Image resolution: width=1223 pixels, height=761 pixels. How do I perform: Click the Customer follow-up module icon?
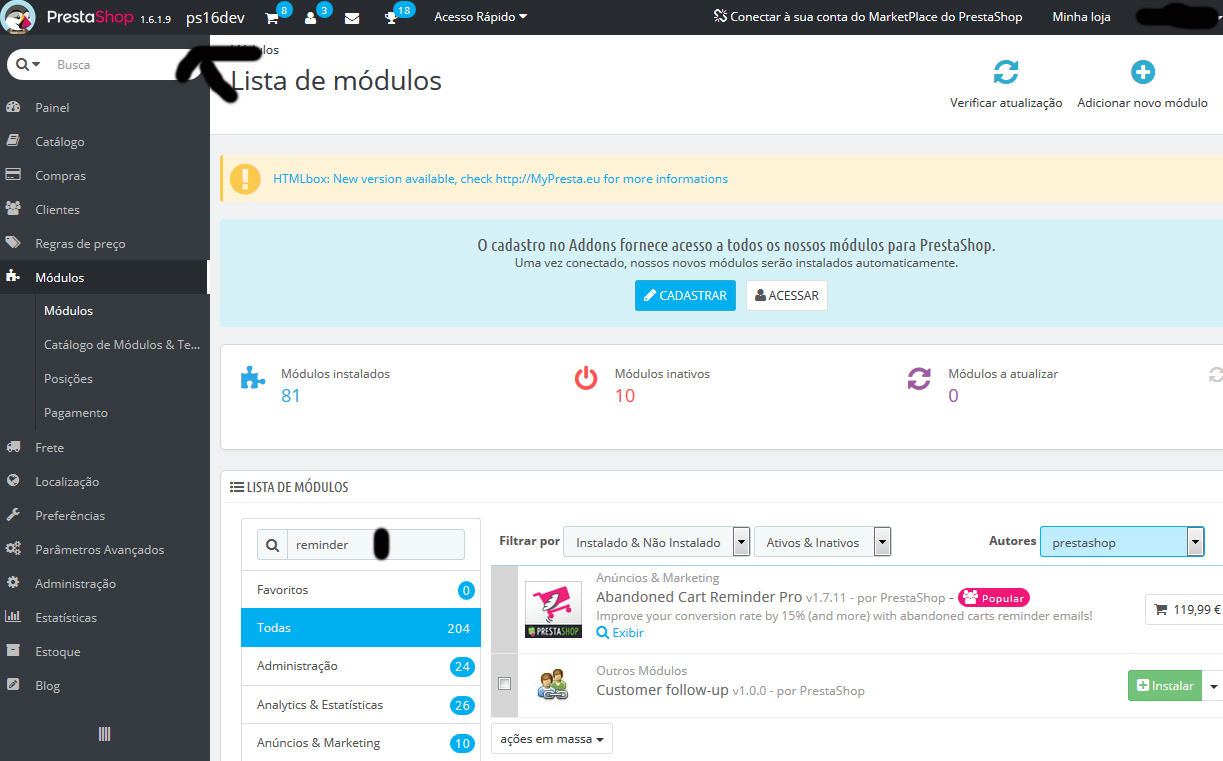553,685
